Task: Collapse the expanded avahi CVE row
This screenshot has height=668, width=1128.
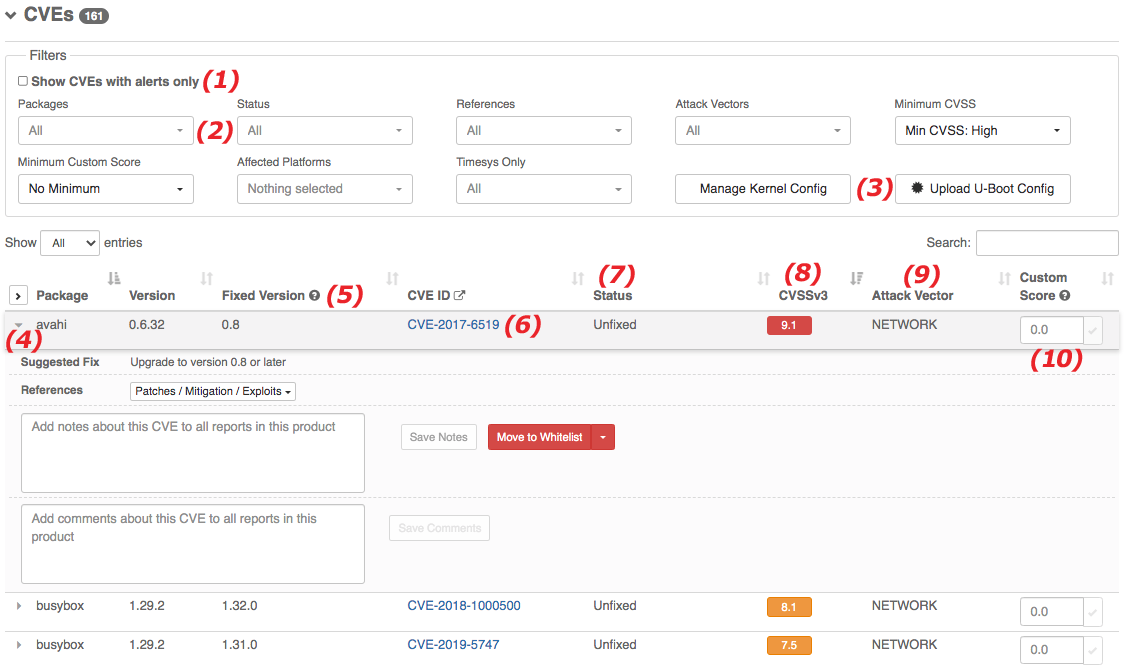Action: point(17,324)
